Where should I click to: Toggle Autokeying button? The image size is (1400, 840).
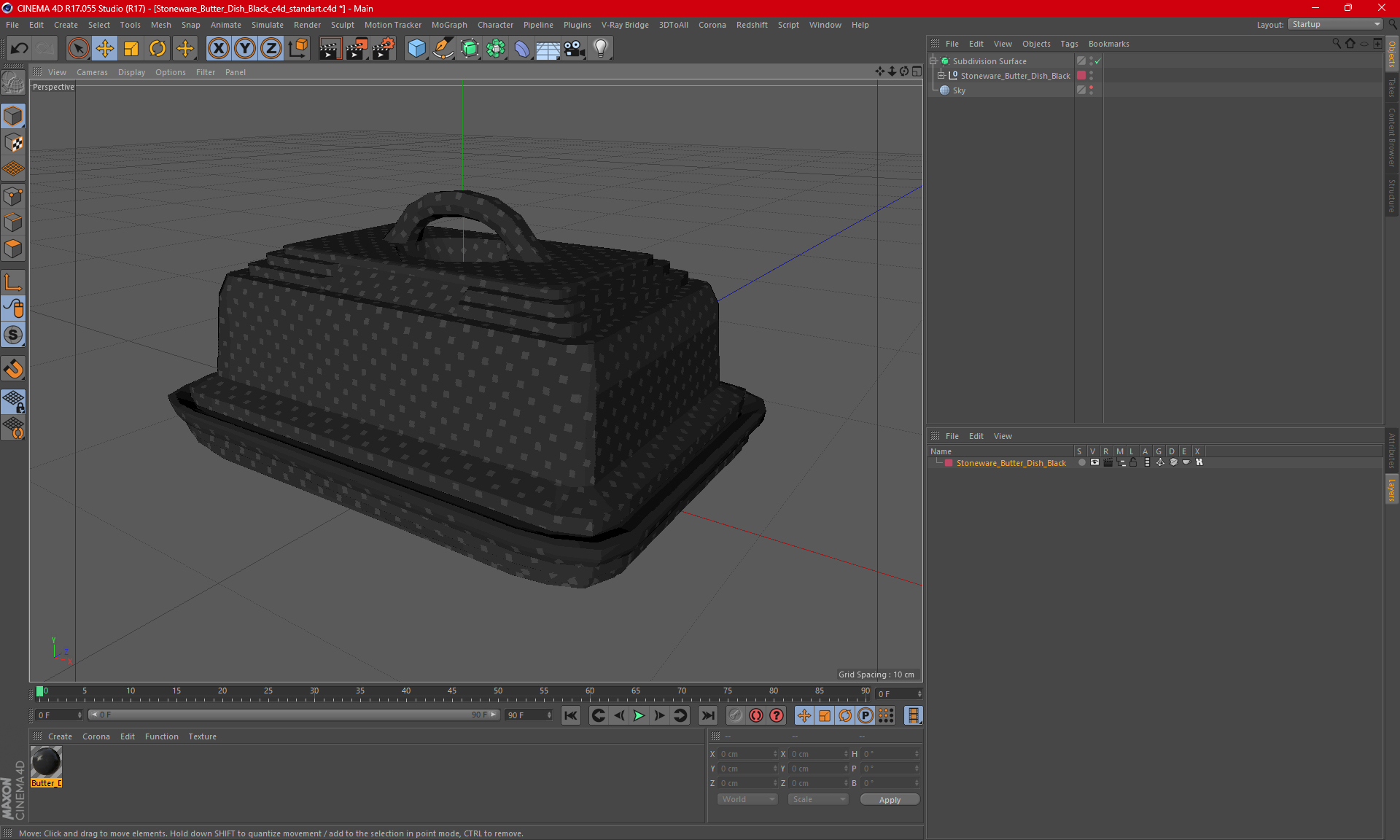pyautogui.click(x=756, y=715)
